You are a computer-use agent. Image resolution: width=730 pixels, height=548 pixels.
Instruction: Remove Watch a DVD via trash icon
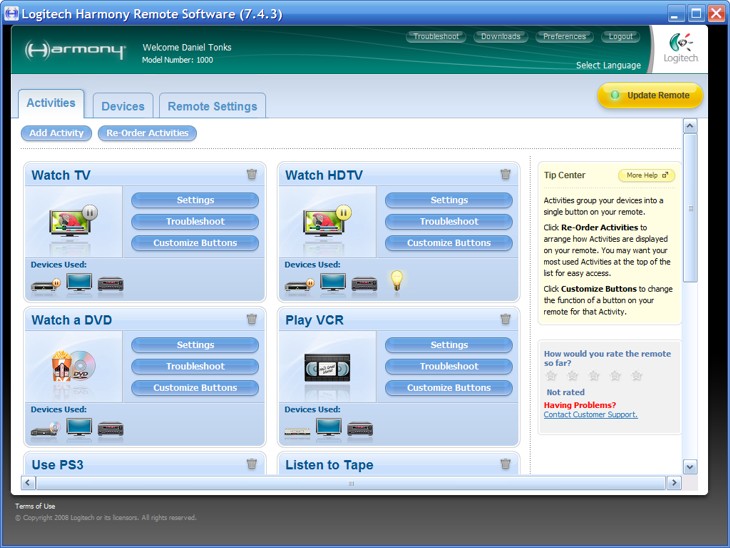pyautogui.click(x=252, y=319)
